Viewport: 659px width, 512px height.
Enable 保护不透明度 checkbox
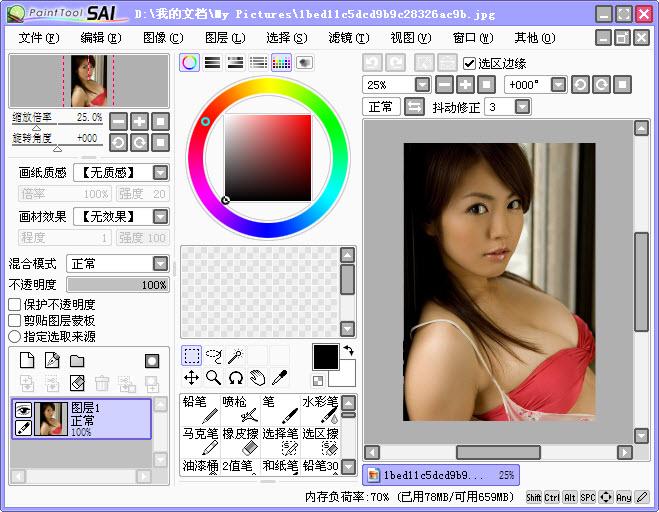tap(15, 304)
